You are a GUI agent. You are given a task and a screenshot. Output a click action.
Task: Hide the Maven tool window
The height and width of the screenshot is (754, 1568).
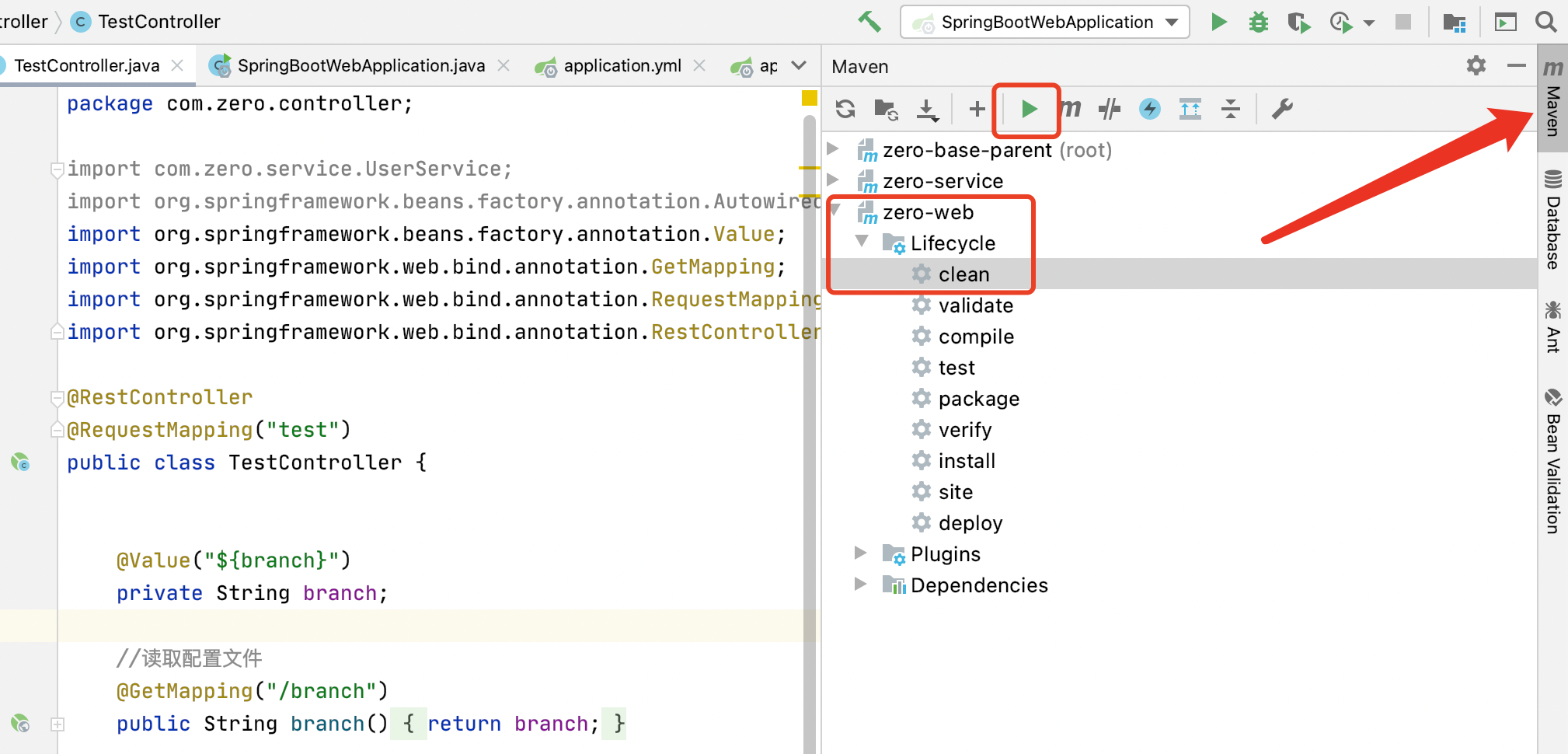point(1517,66)
